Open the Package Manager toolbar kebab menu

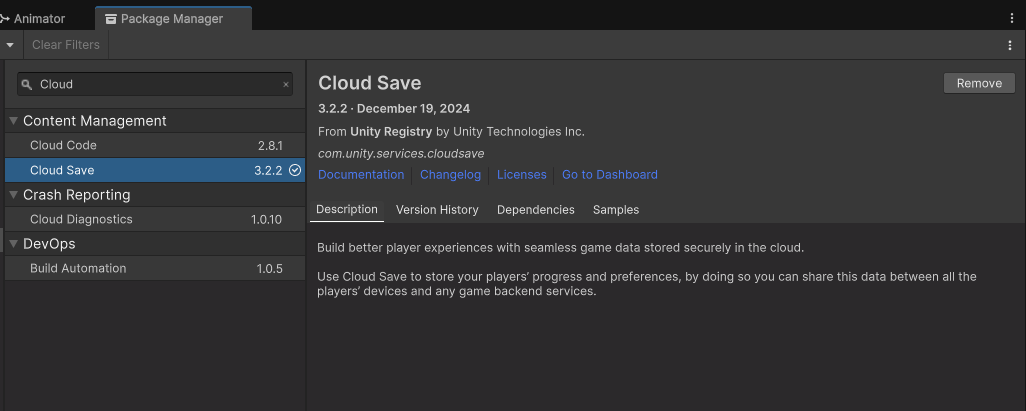point(1010,45)
